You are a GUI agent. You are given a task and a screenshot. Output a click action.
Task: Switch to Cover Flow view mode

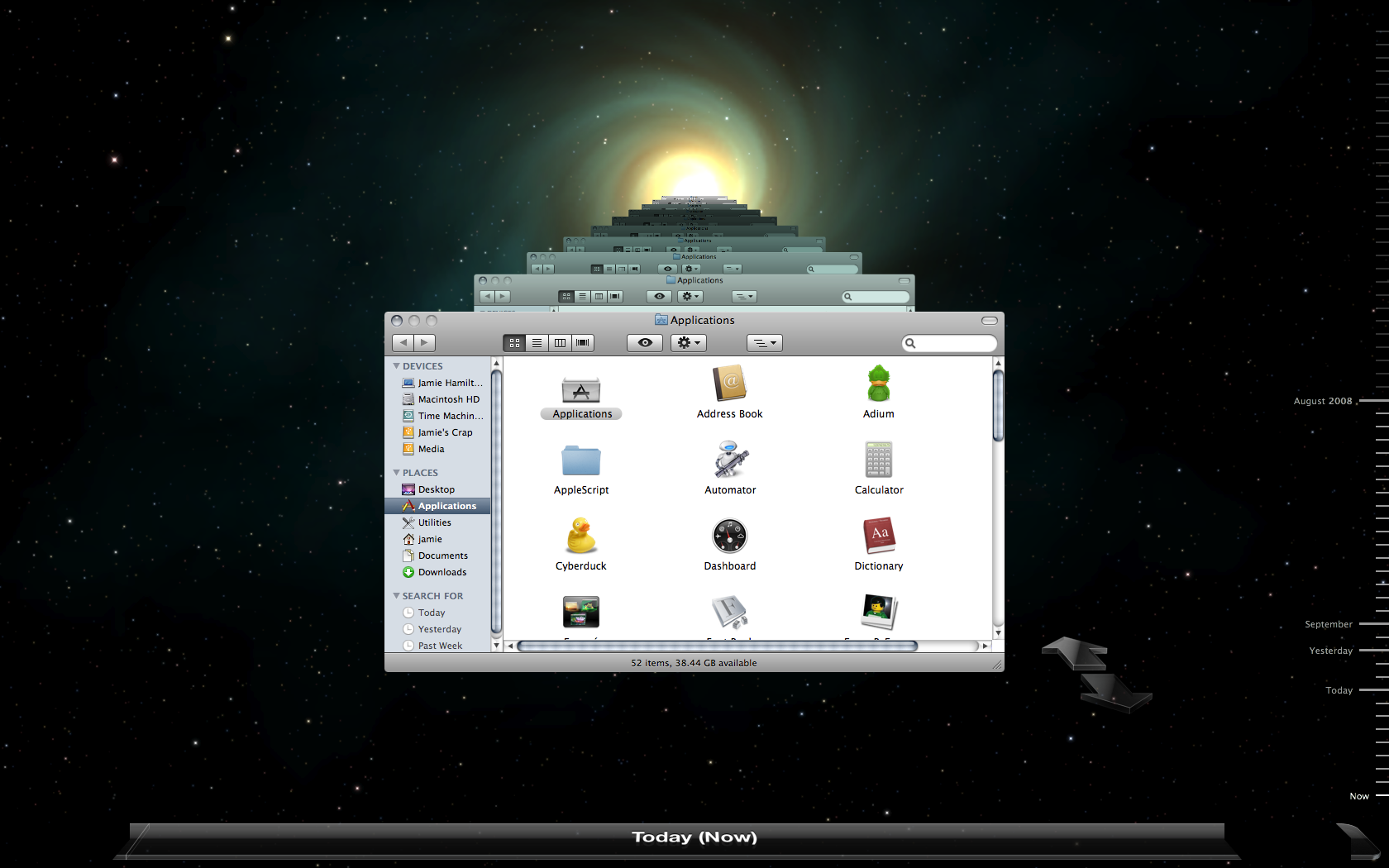pos(583,343)
